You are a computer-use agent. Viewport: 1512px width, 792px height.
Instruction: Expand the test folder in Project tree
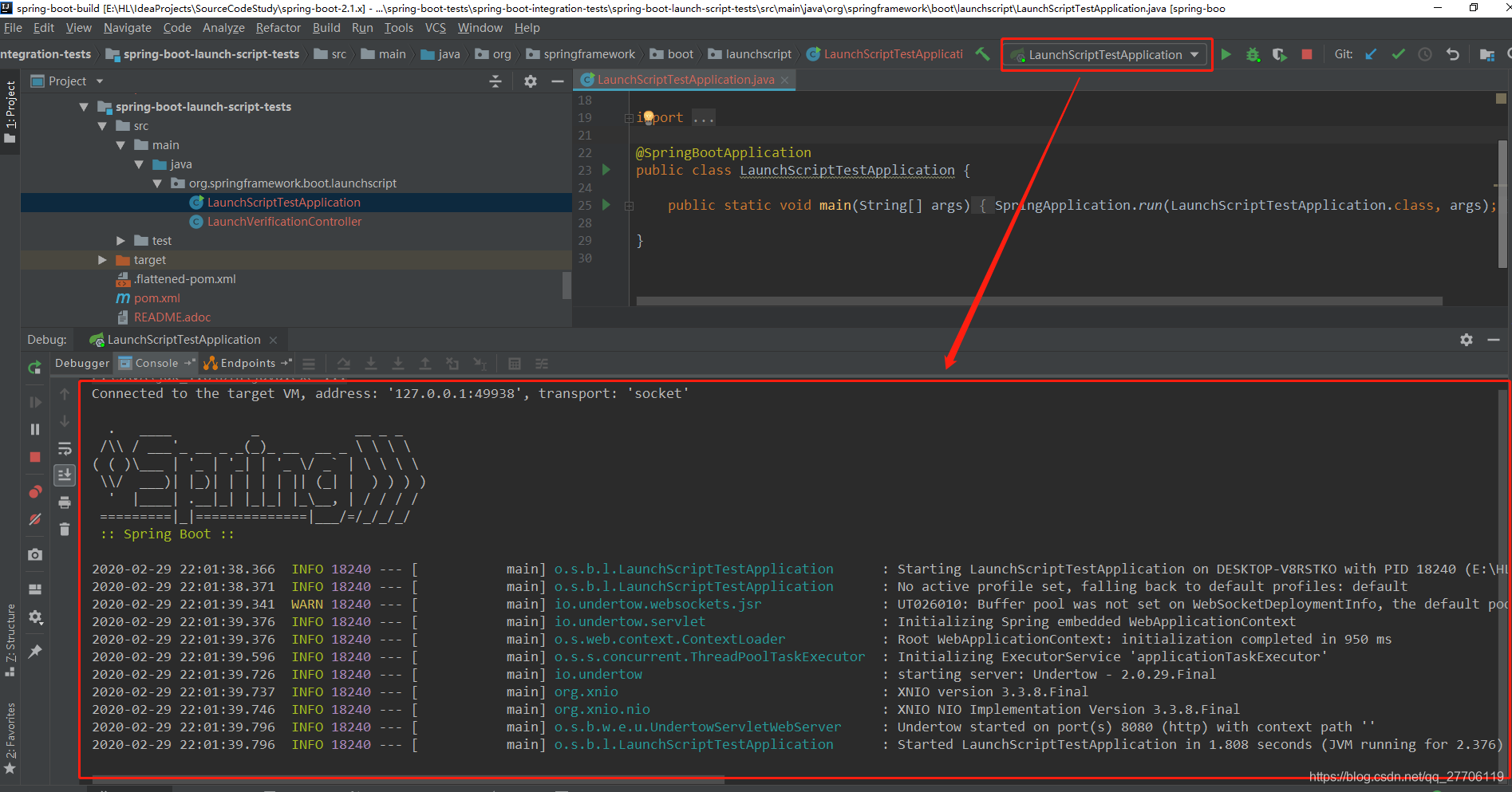[x=120, y=240]
